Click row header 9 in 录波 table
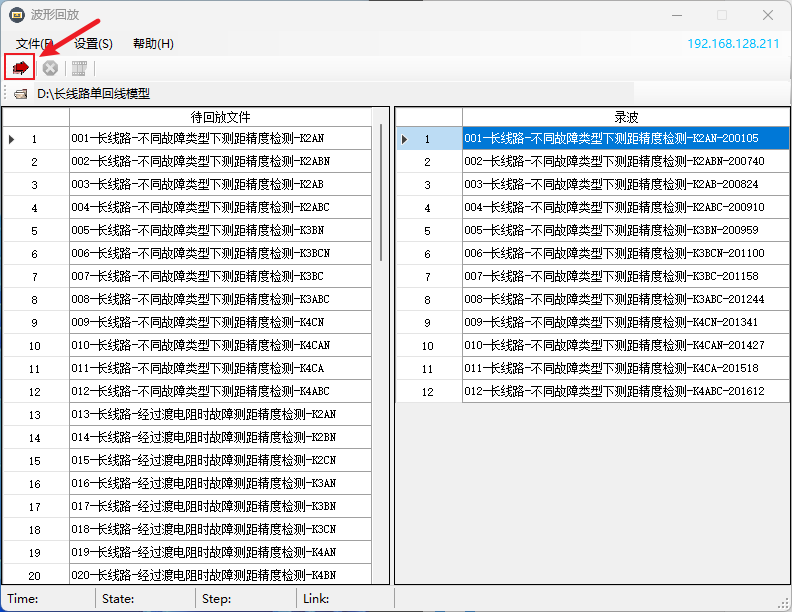792x612 pixels. (x=428, y=322)
